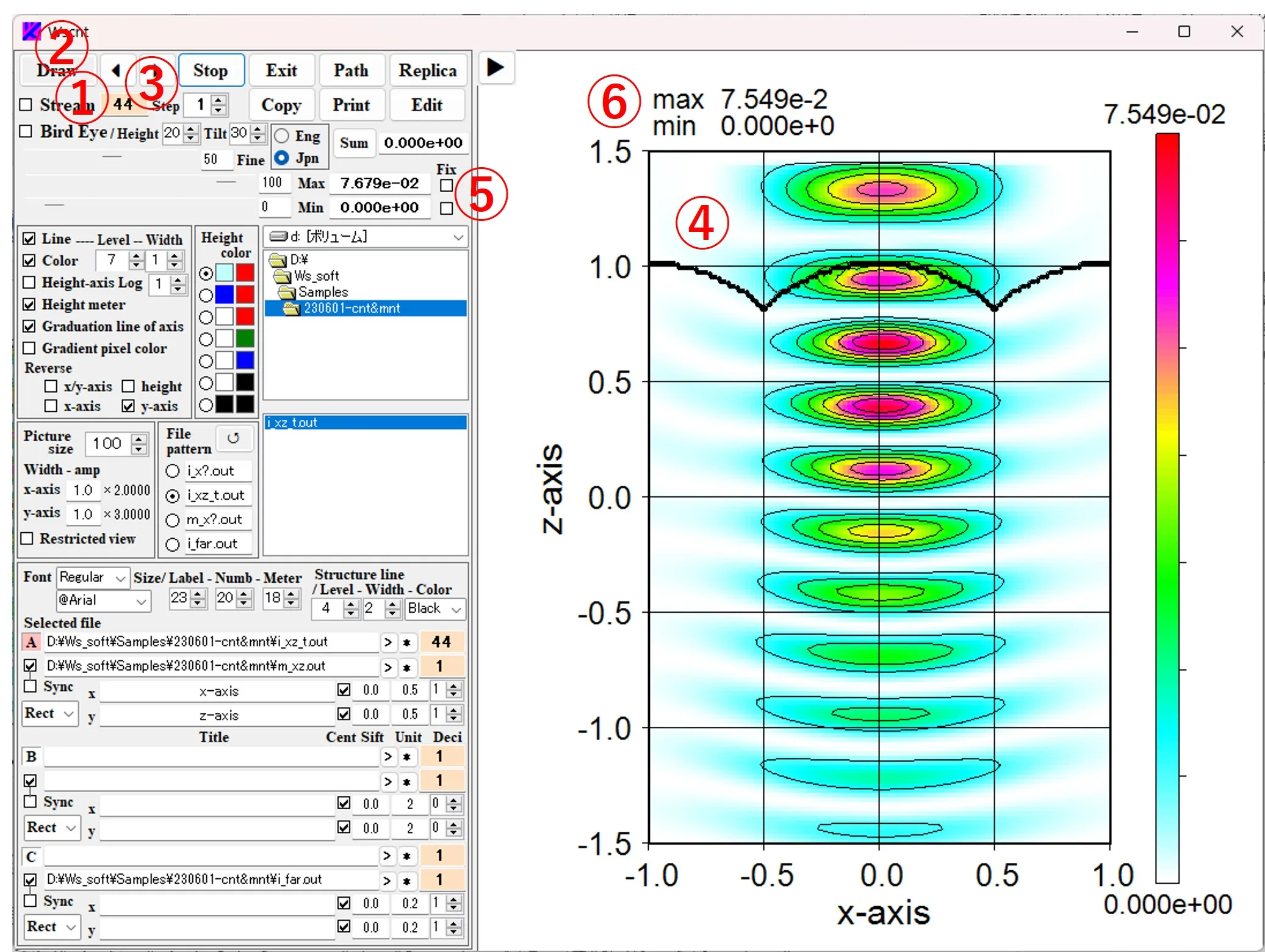Viewport: 1265px width, 952px height.
Task: Click the Edit button
Action: click(427, 105)
